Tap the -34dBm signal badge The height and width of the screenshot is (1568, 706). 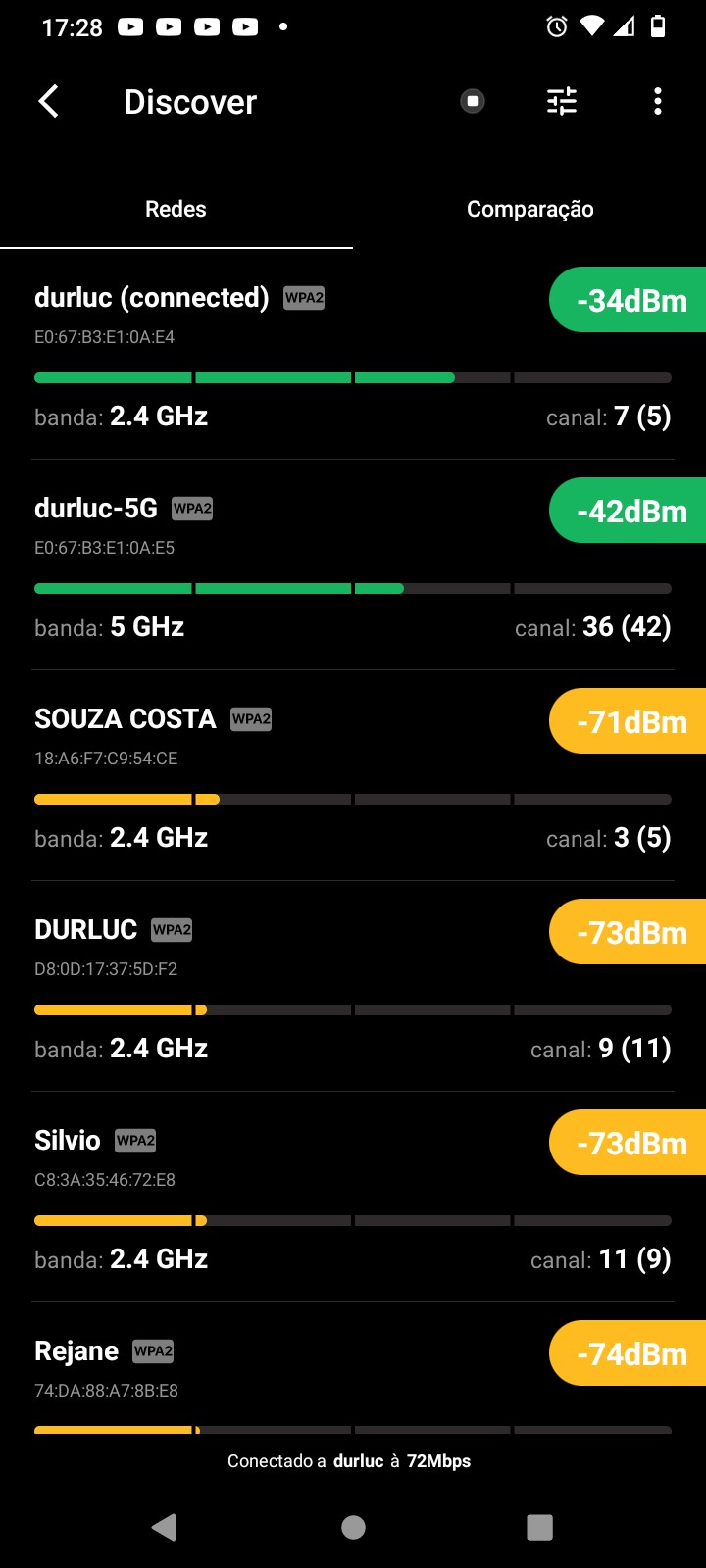click(630, 300)
